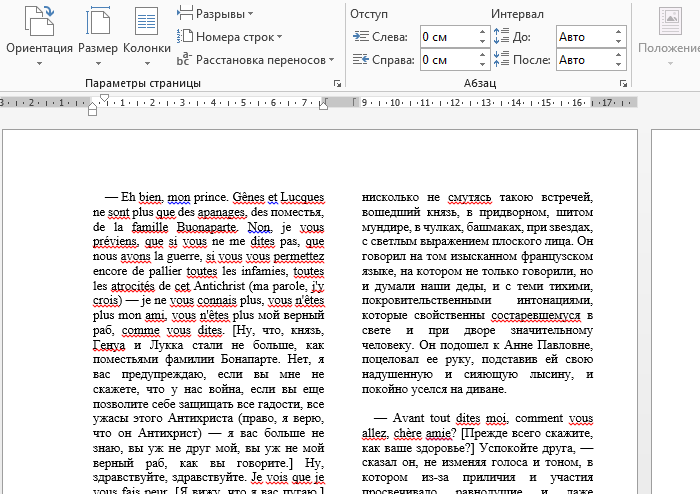700x494 pixels.
Task: Click the ruler number 13 mark
Action: 485,103
